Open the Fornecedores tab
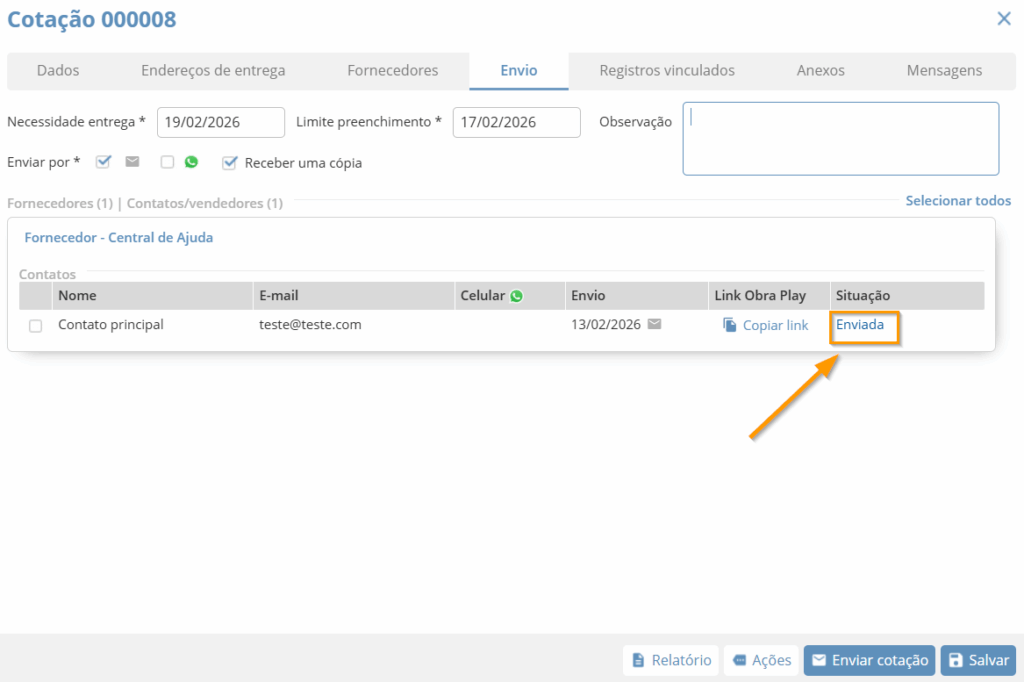Screen dimensions: 1024x682 (392, 71)
